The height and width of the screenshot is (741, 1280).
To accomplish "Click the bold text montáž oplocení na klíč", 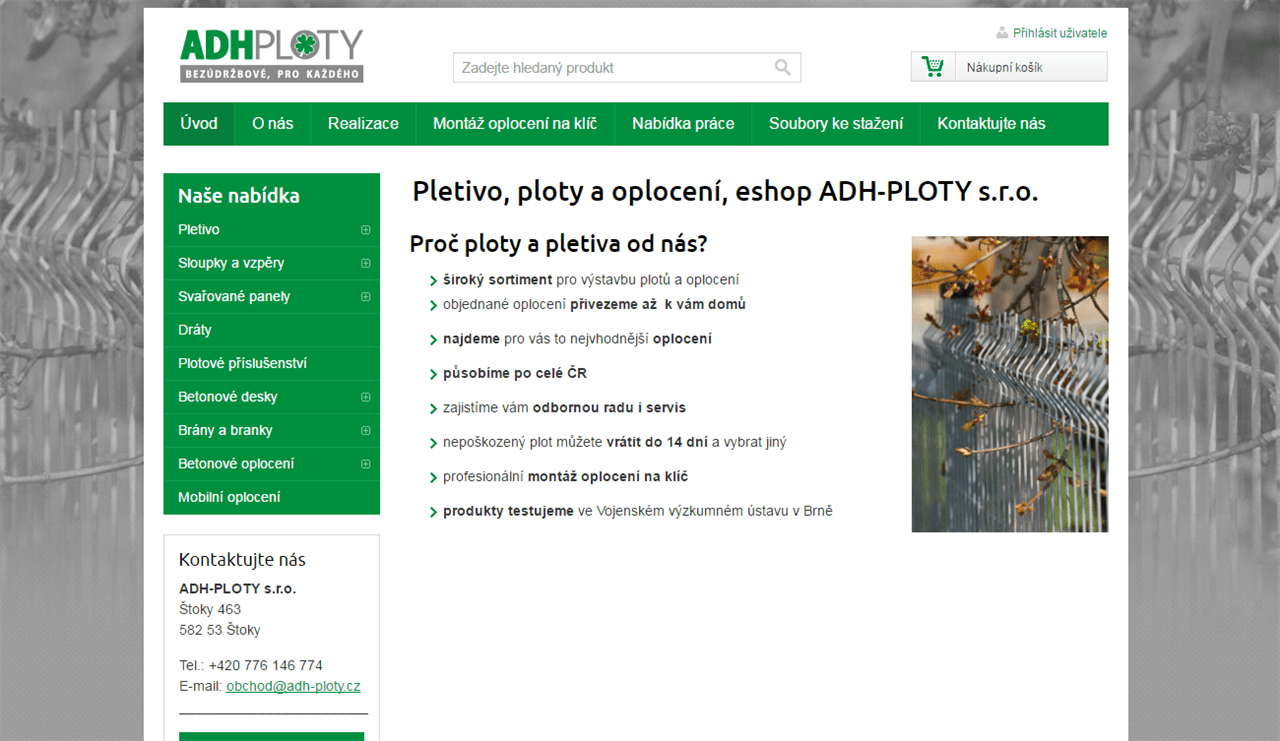I will [x=608, y=477].
